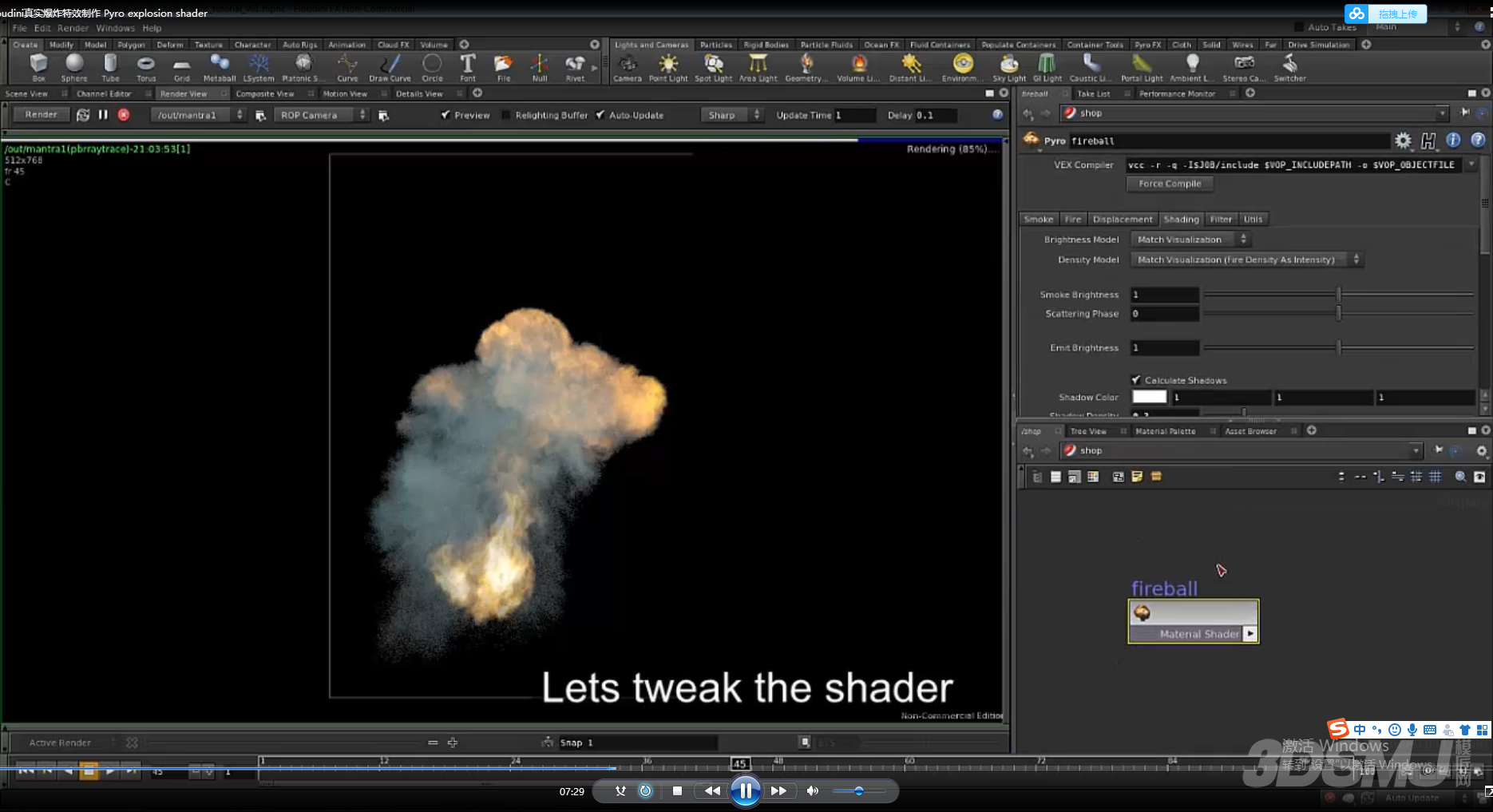Open the Density Model dropdown
The image size is (1493, 812).
1246,259
